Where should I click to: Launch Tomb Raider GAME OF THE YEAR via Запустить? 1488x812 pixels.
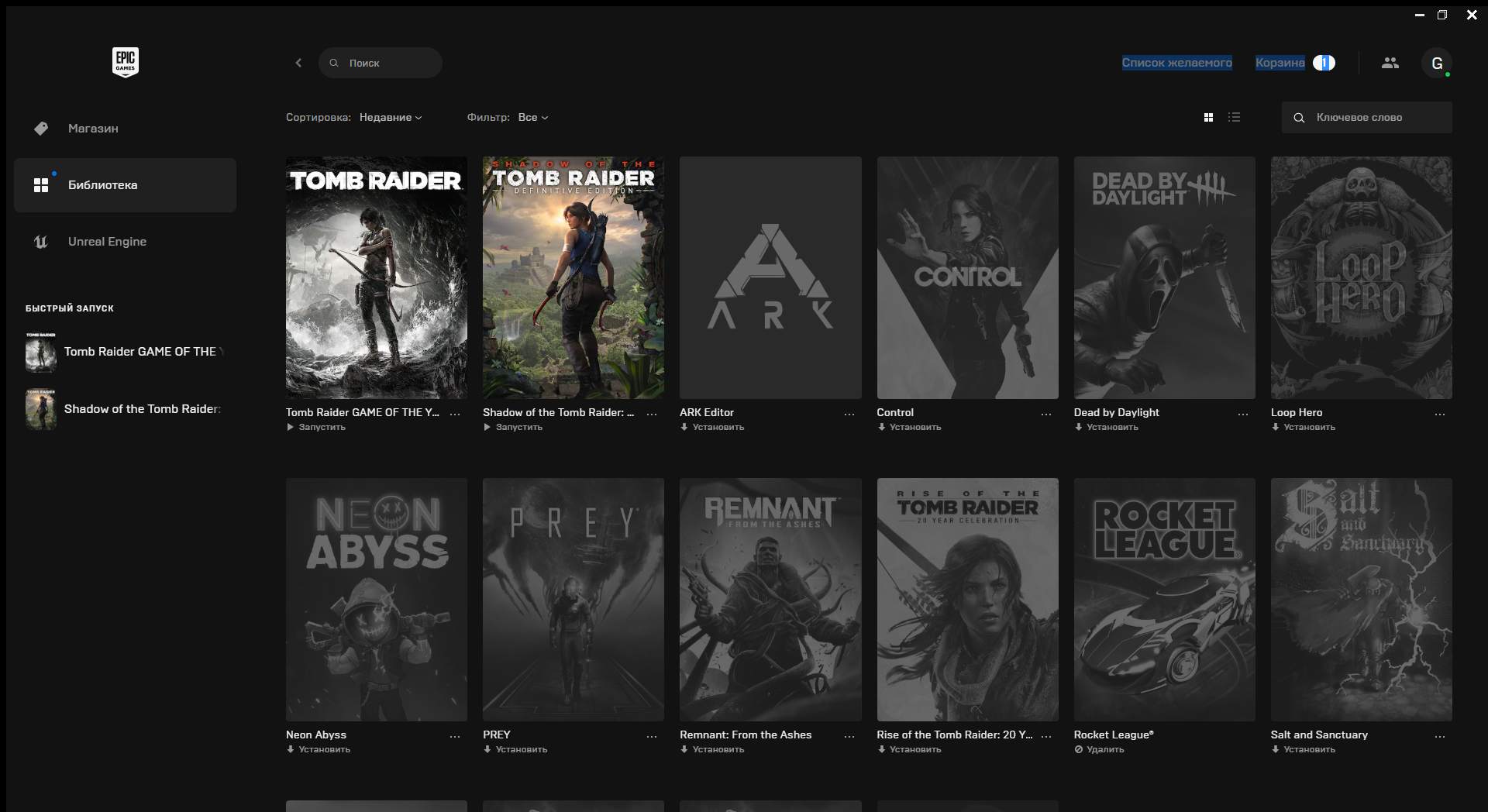(316, 427)
